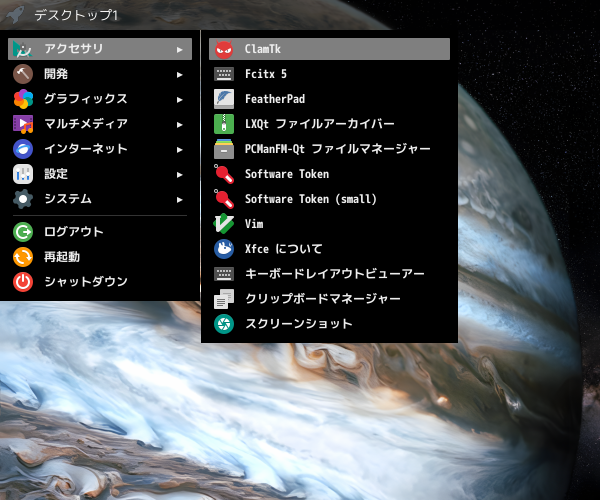Viewport: 600px width, 500px height.
Task: Click the インターネット globe icon
Action: [x=23, y=149]
